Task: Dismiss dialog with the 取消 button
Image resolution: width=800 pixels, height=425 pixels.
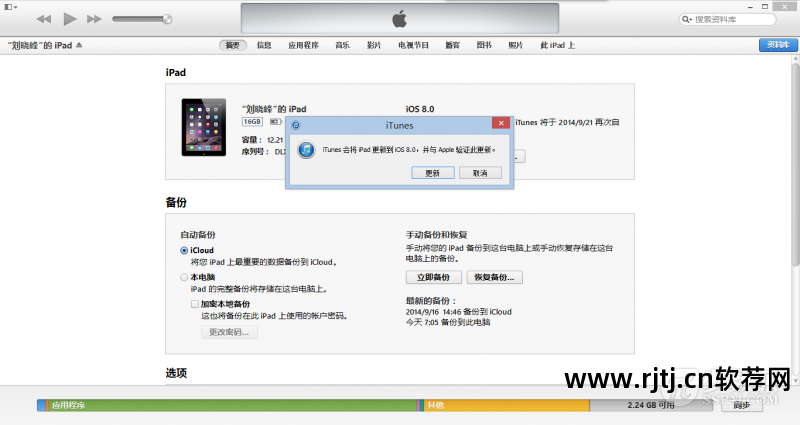Action: point(480,173)
